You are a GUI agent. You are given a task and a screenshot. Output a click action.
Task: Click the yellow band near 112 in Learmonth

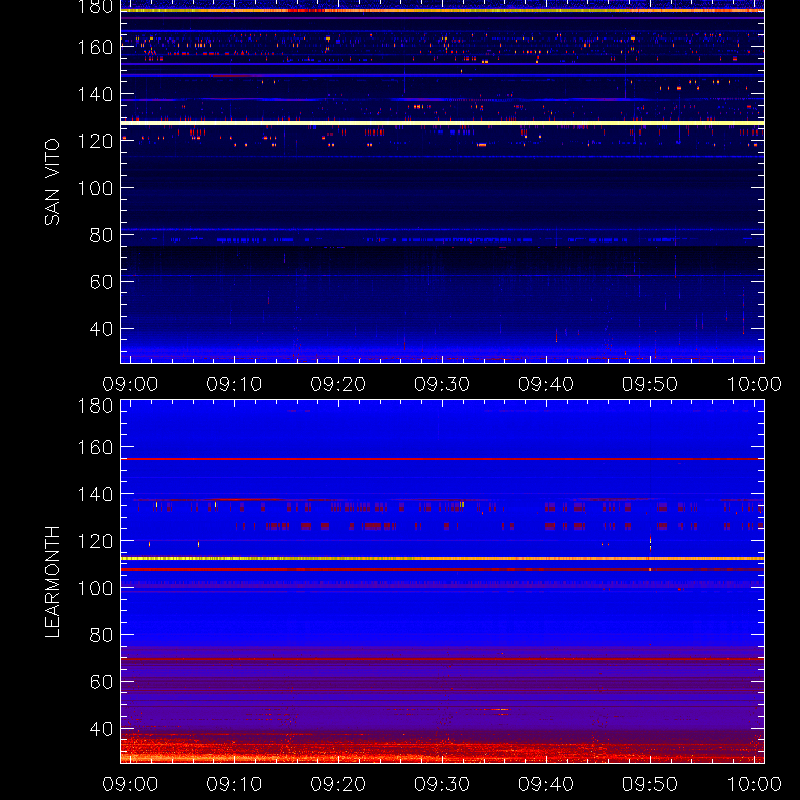[442, 559]
